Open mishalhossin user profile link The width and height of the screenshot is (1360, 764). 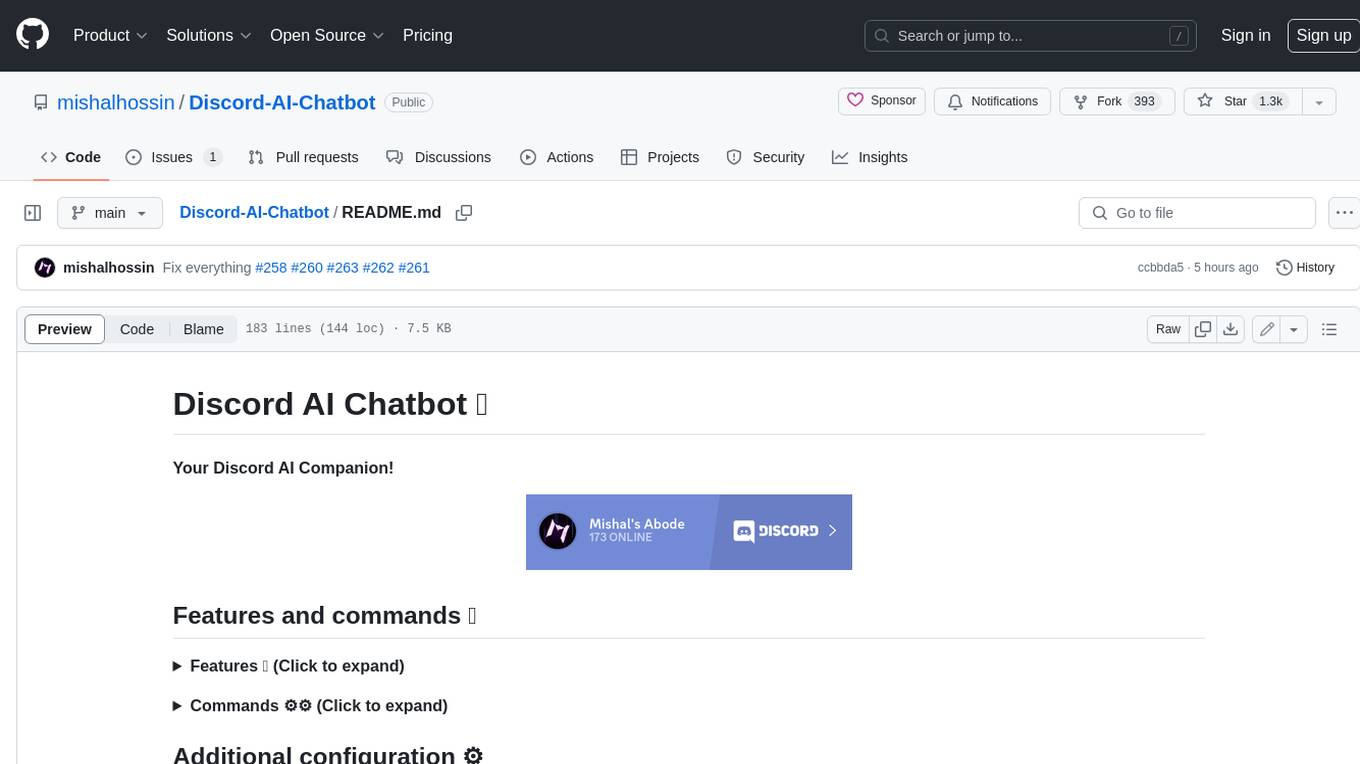coord(115,102)
